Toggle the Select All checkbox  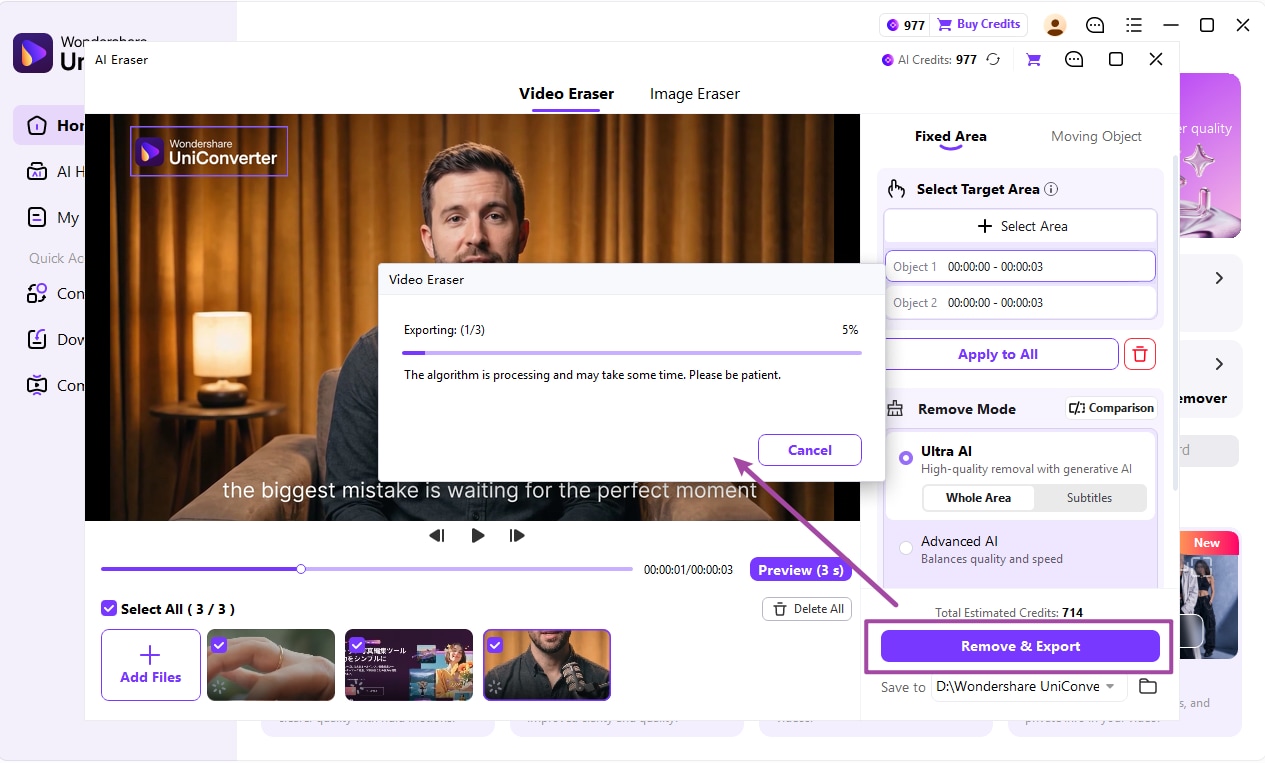point(109,608)
